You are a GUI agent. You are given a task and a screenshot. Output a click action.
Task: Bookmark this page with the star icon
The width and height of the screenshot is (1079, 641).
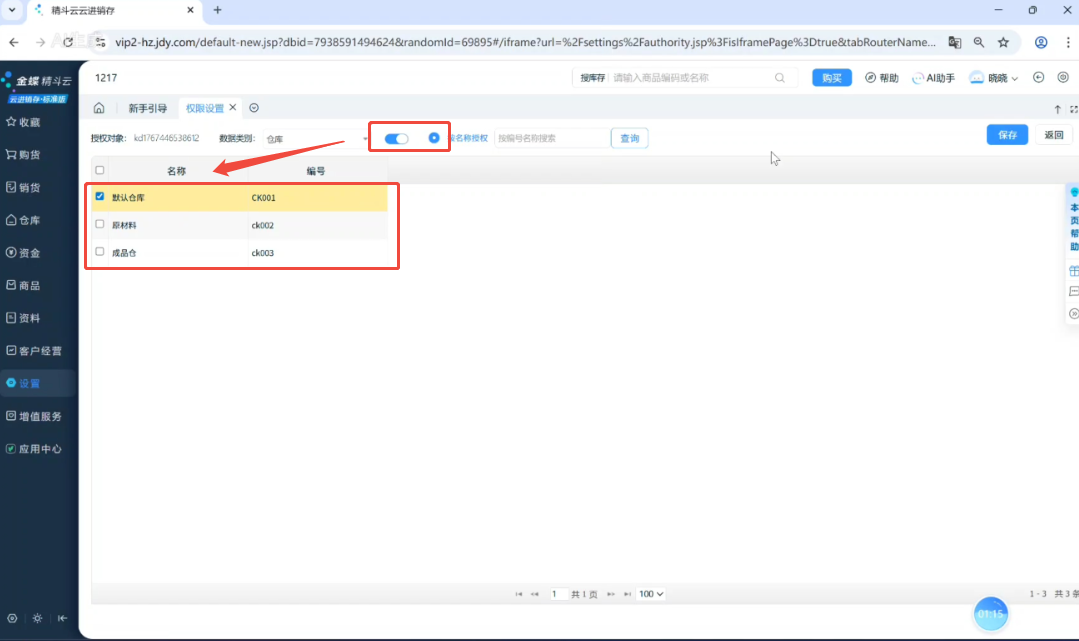pos(1003,42)
